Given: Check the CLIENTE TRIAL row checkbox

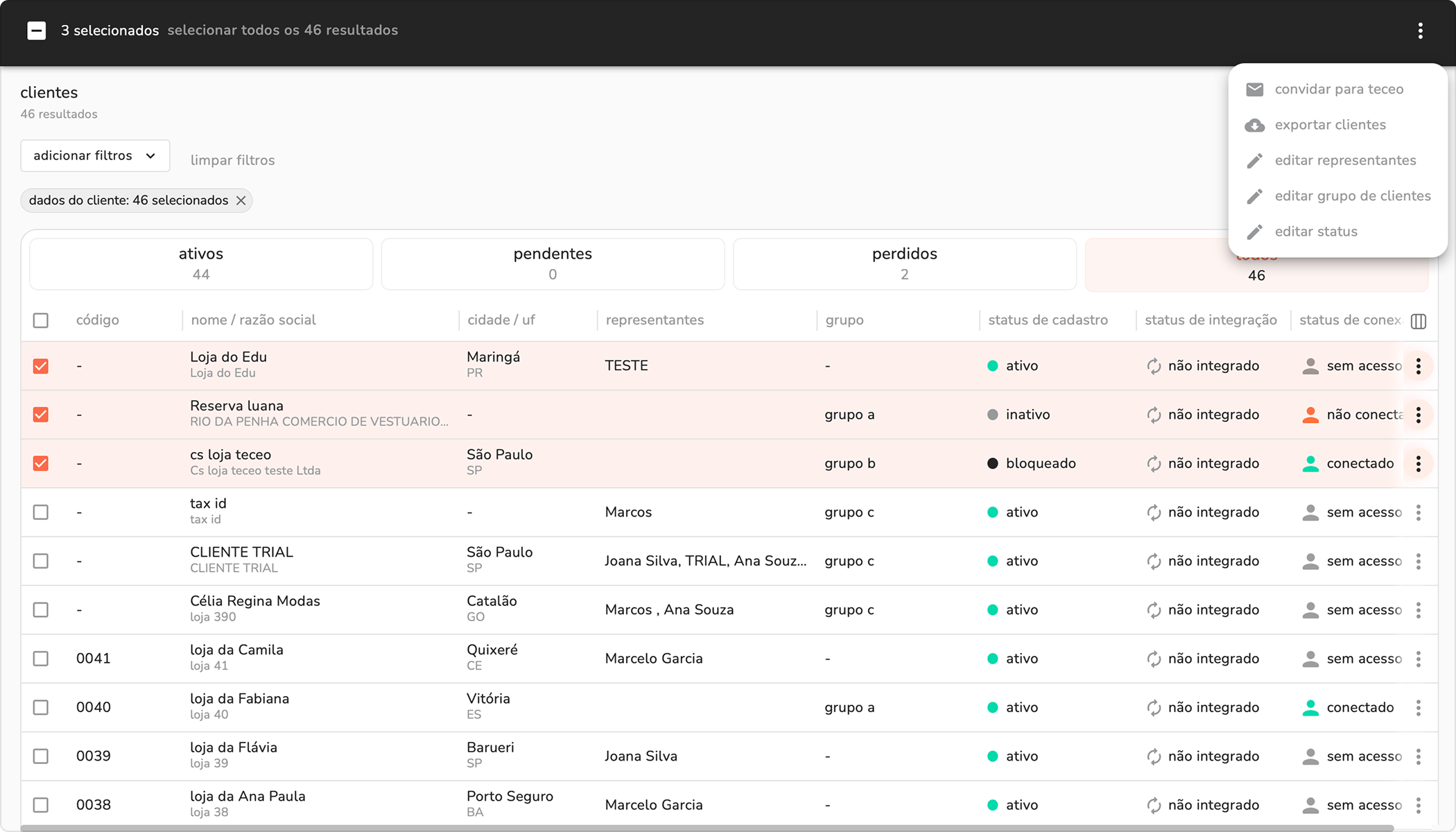Looking at the screenshot, I should (x=41, y=561).
